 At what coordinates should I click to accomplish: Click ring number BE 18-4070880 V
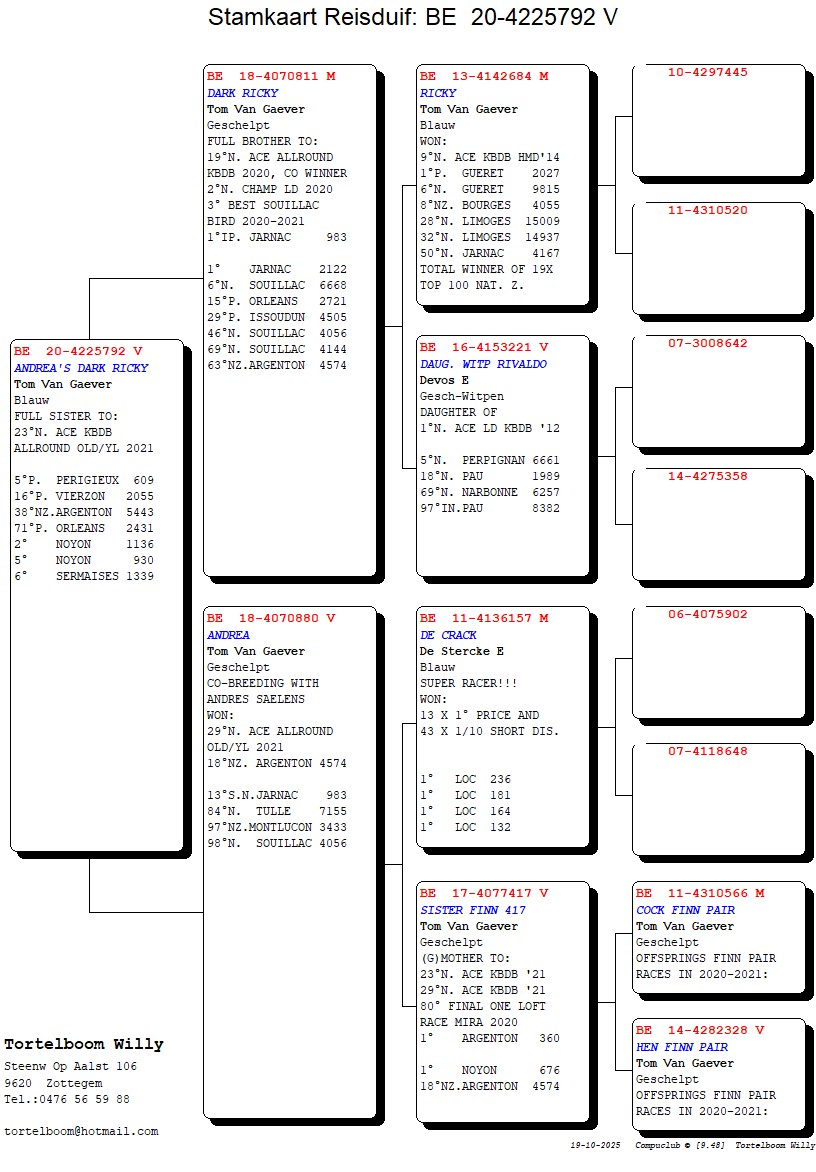click(x=271, y=619)
